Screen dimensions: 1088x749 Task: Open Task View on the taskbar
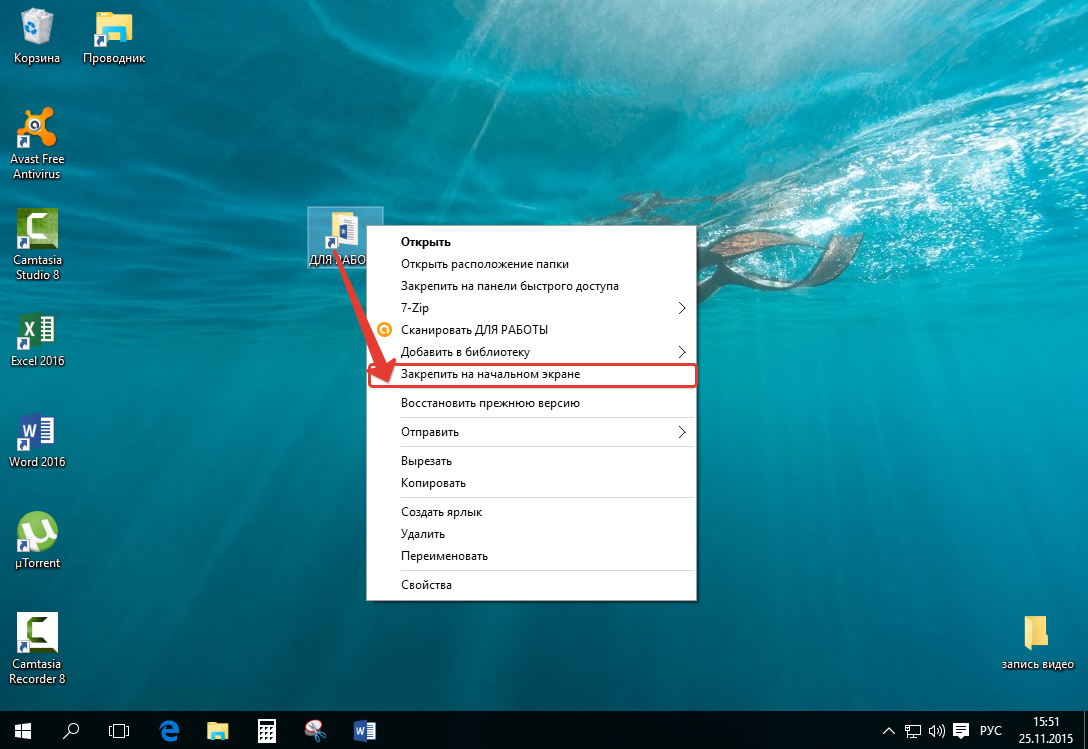pyautogui.click(x=120, y=730)
